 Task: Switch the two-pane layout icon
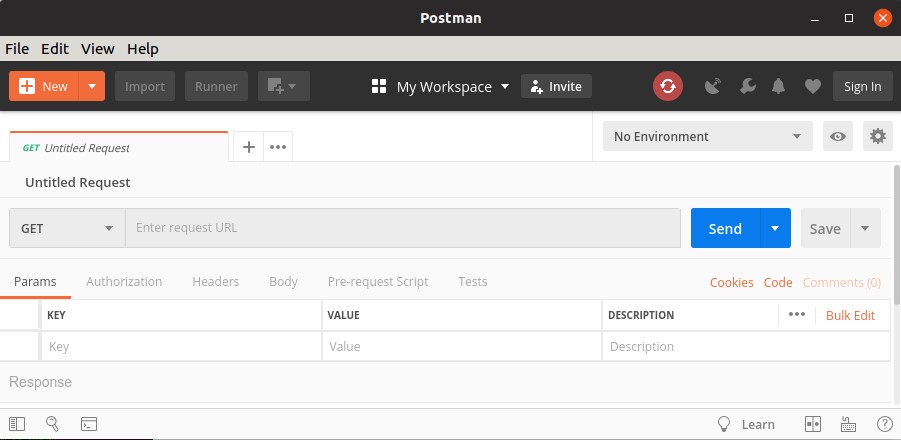813,424
